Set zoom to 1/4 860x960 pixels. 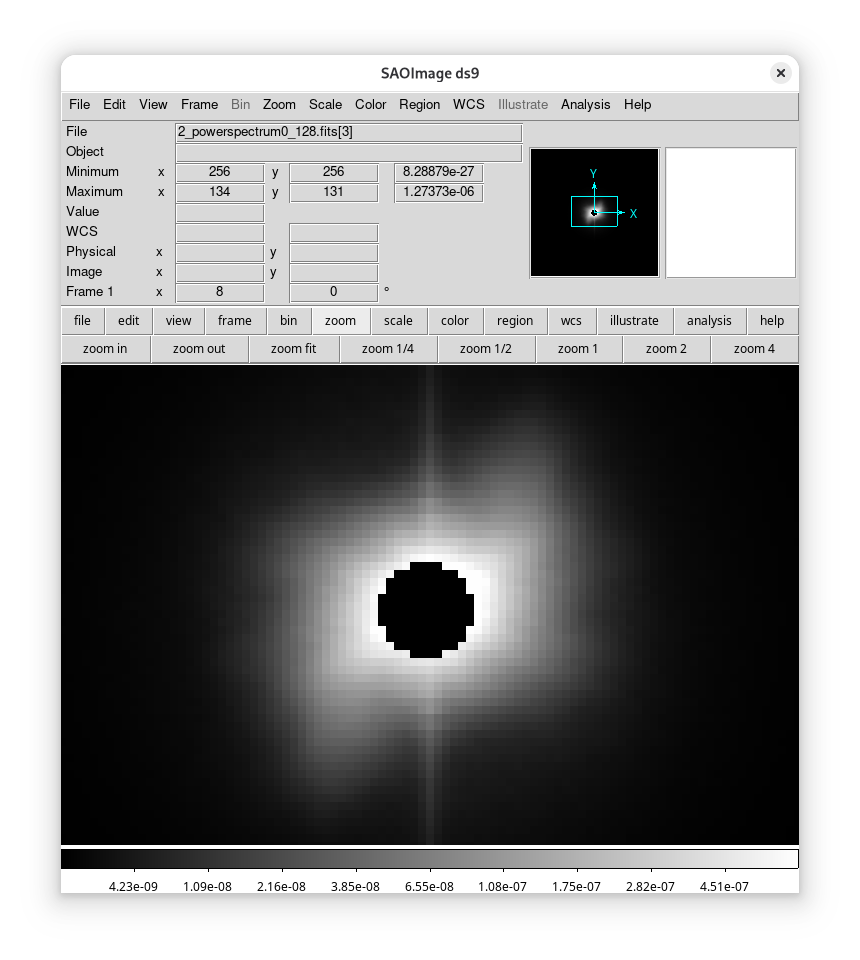(x=387, y=349)
